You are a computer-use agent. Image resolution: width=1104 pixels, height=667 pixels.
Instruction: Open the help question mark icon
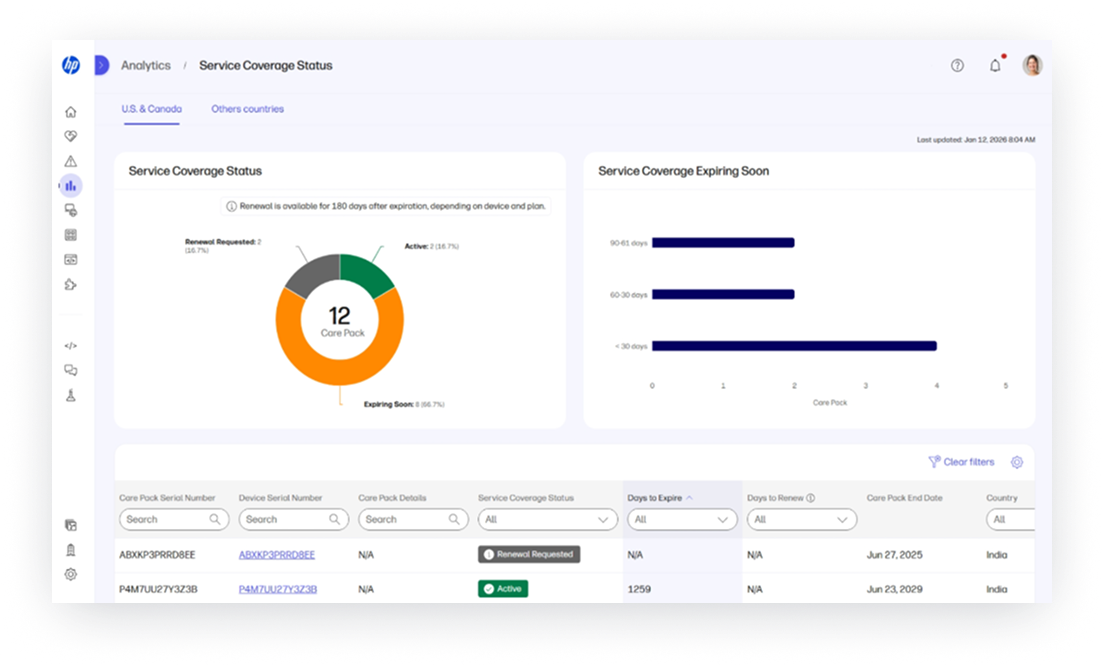957,64
